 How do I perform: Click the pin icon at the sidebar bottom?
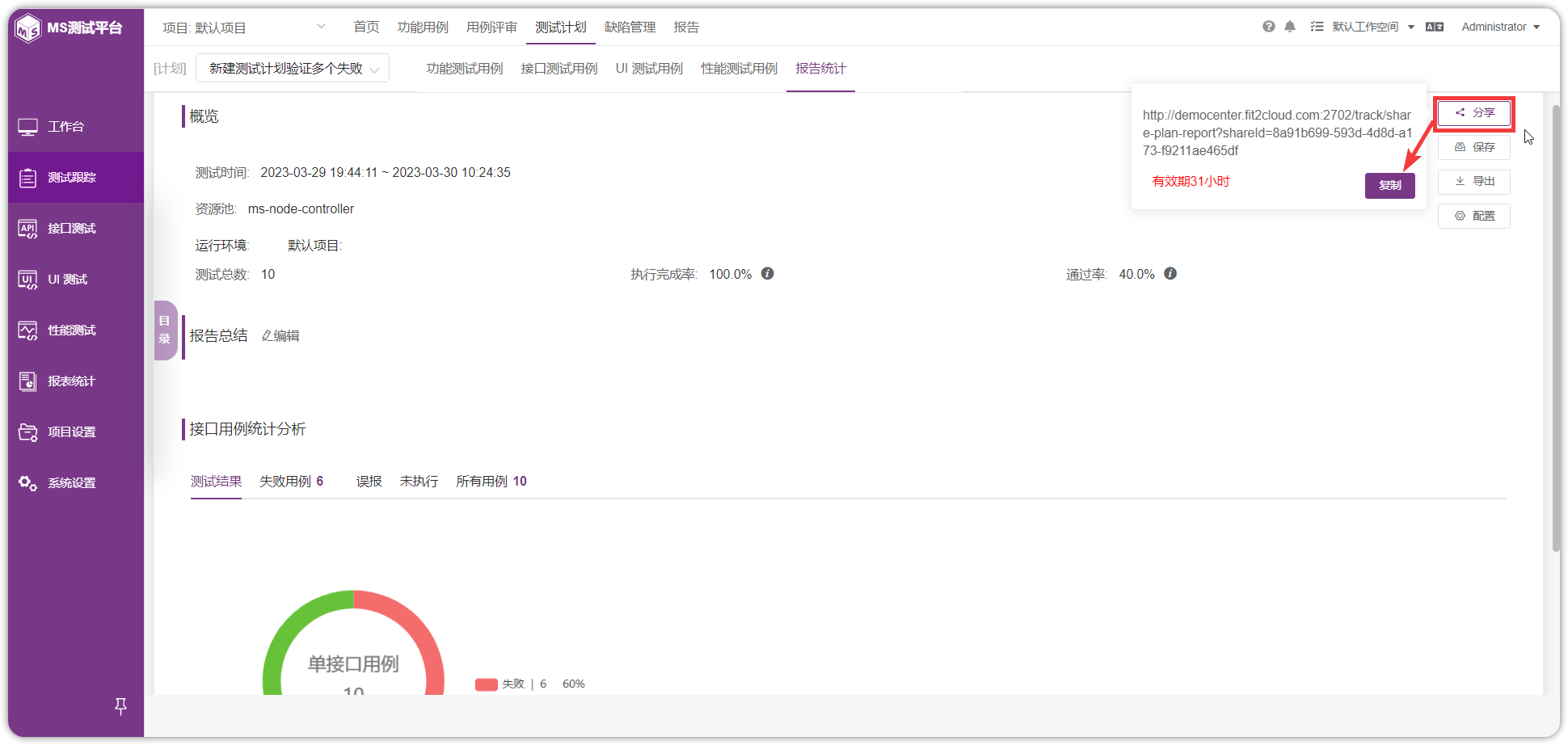click(120, 706)
